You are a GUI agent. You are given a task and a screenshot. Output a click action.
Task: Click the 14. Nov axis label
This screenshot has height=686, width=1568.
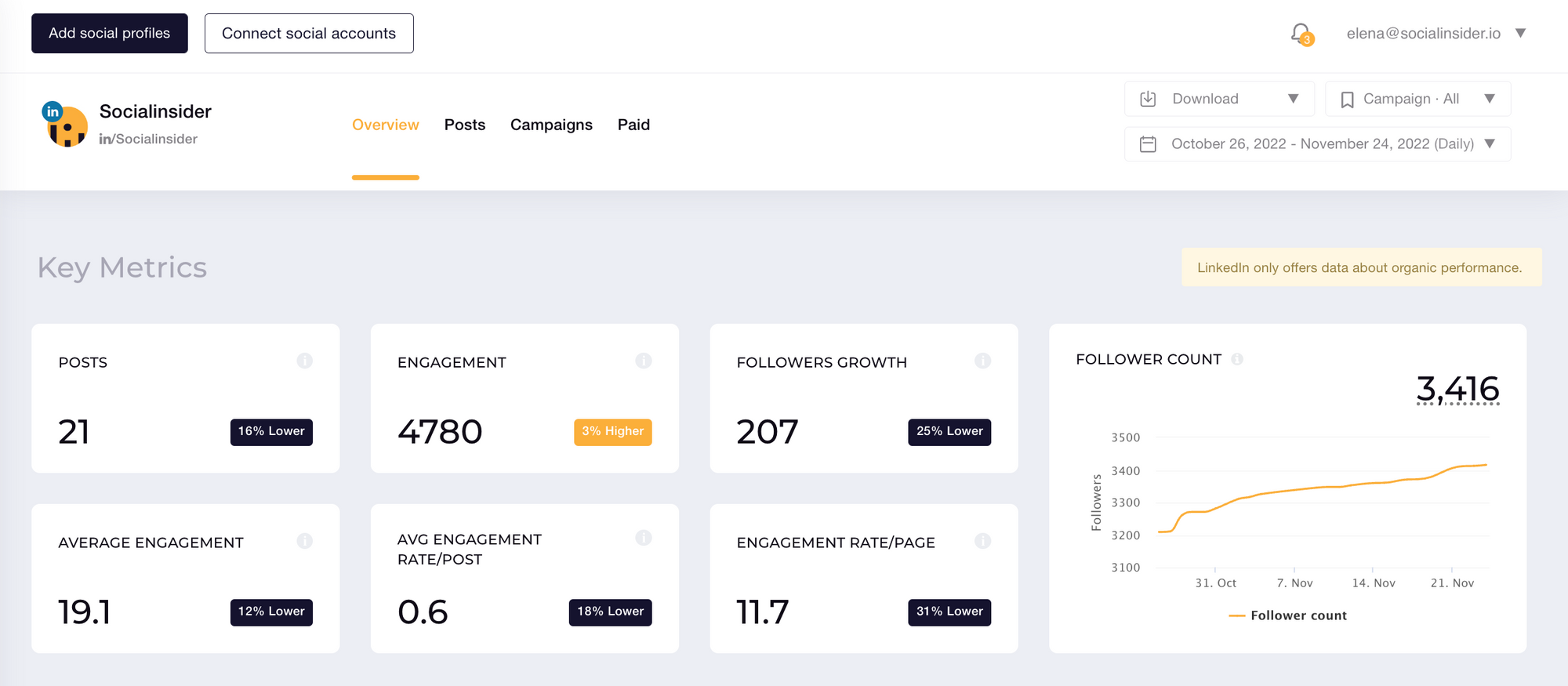click(1374, 583)
